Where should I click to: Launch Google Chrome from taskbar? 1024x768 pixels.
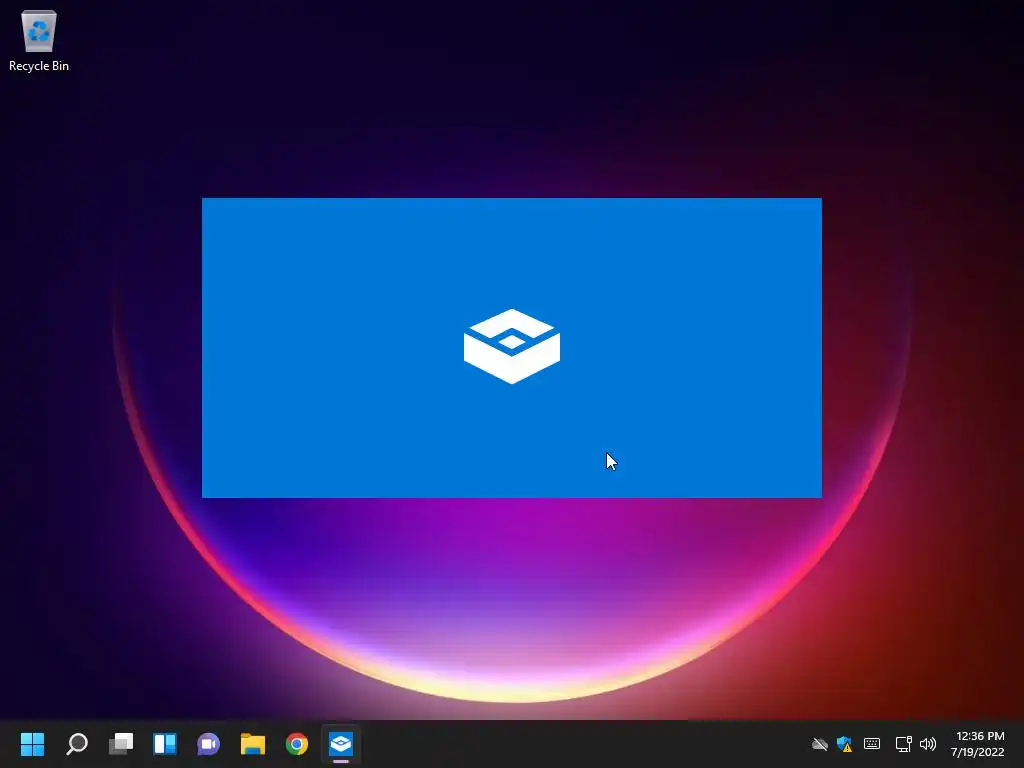coord(296,744)
